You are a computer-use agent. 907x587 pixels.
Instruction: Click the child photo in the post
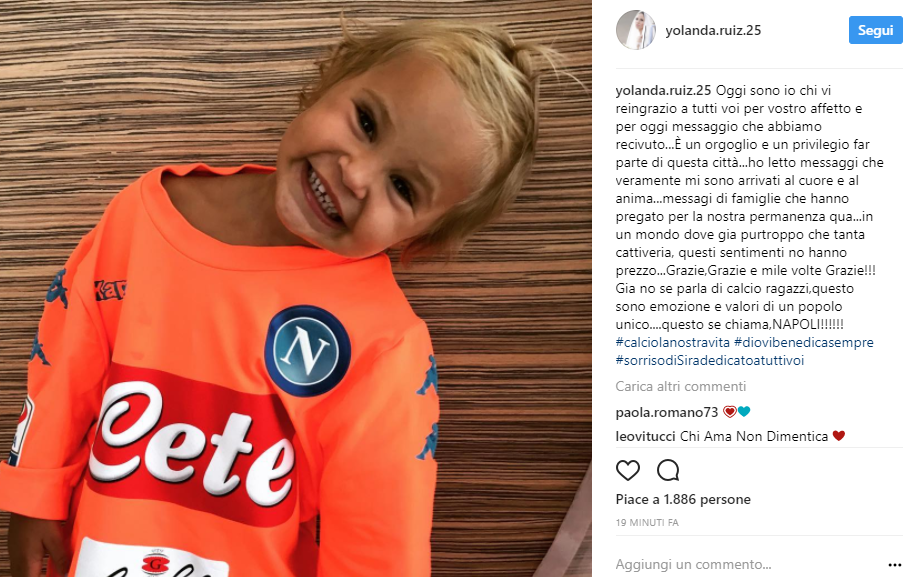[x=296, y=288]
